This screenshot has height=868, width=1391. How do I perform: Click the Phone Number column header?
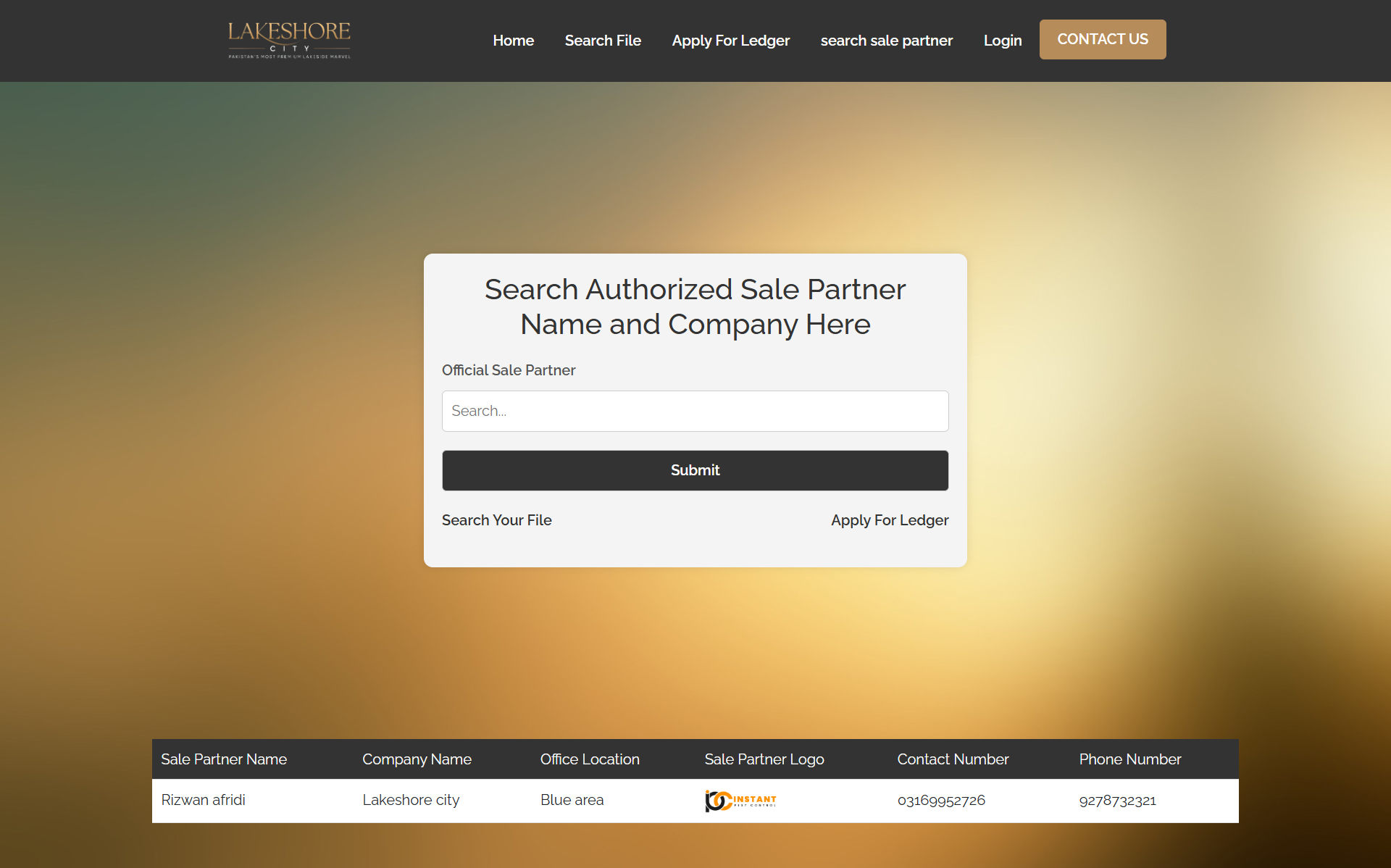tap(1129, 759)
